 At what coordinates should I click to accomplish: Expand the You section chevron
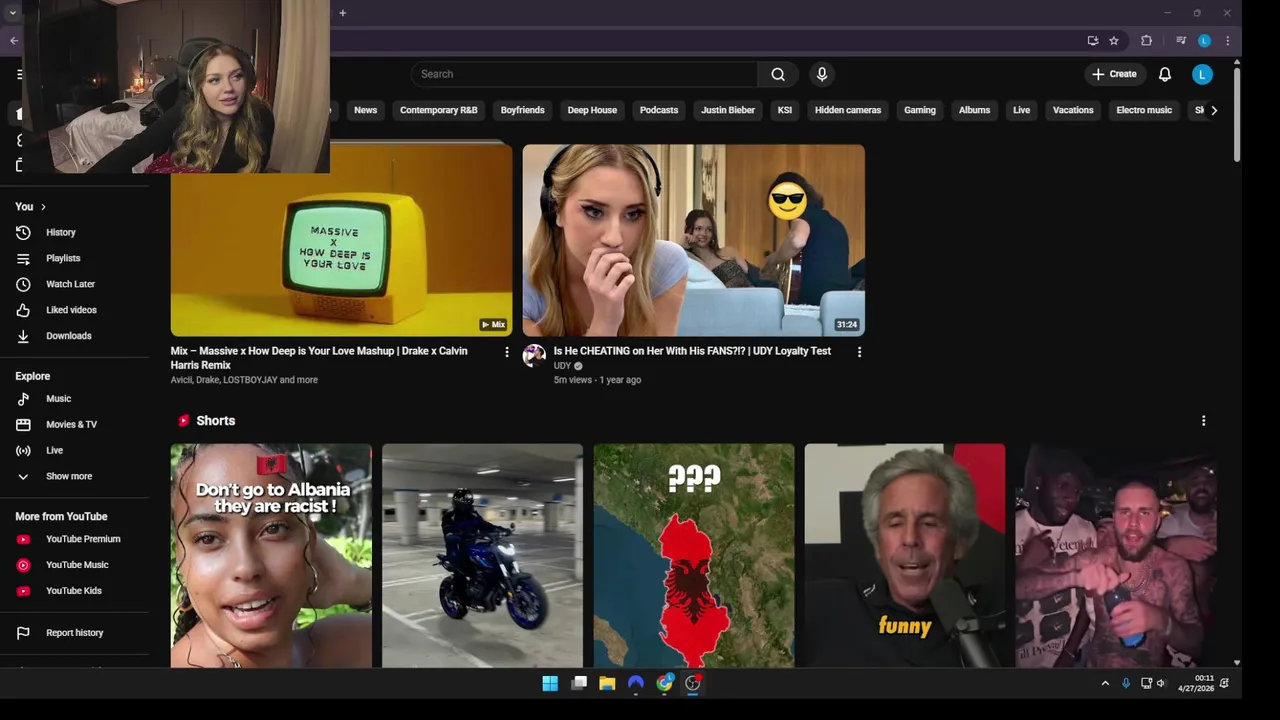(x=43, y=207)
